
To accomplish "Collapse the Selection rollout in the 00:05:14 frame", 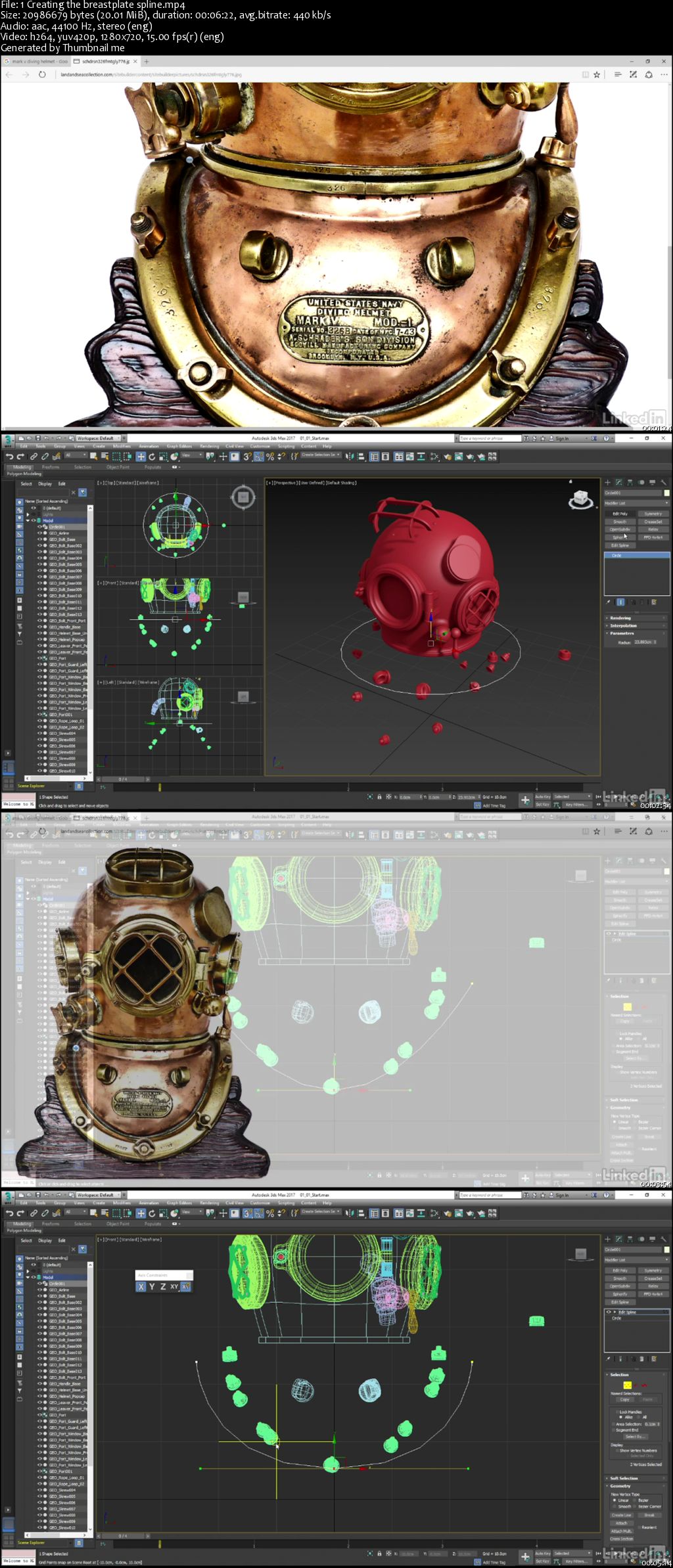I will coord(636,1375).
